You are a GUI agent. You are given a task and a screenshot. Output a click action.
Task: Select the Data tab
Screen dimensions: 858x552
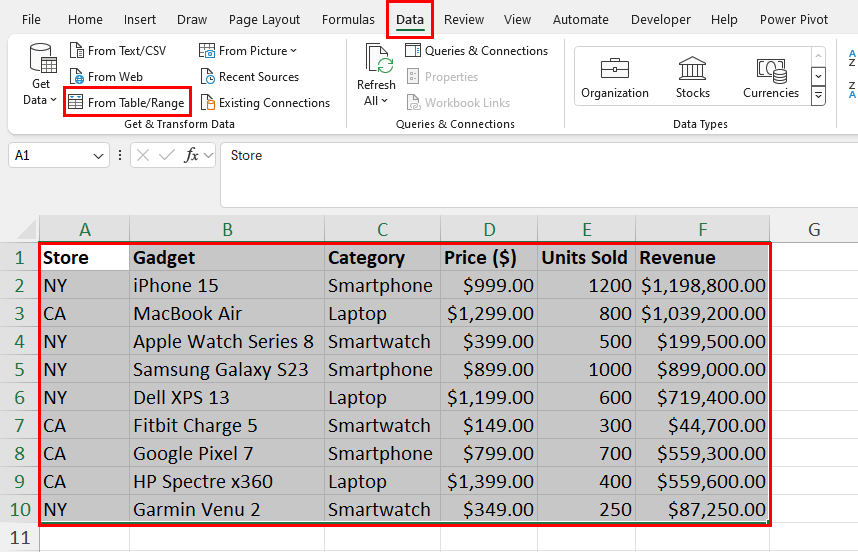point(410,20)
